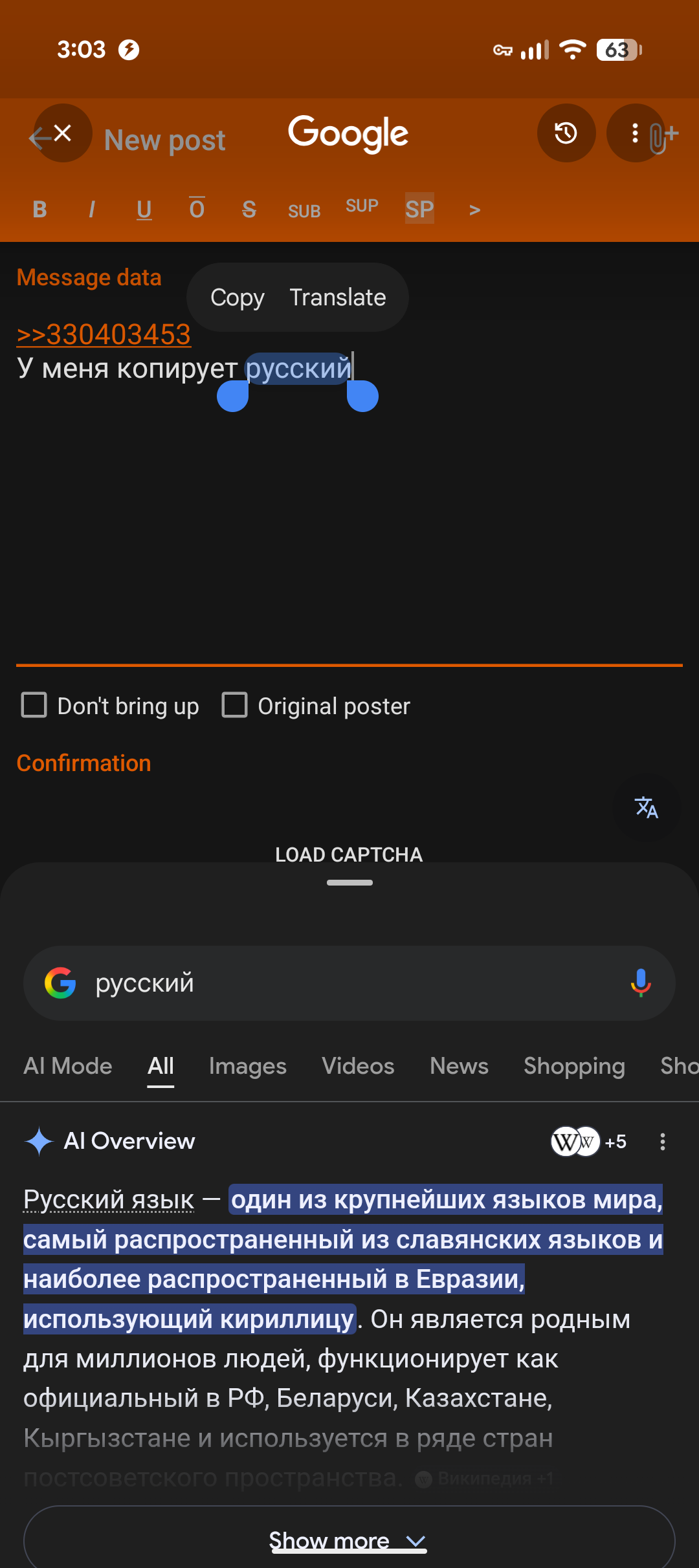Image resolution: width=699 pixels, height=1568 pixels.
Task: Show more formatting options arrow
Action: 474,210
